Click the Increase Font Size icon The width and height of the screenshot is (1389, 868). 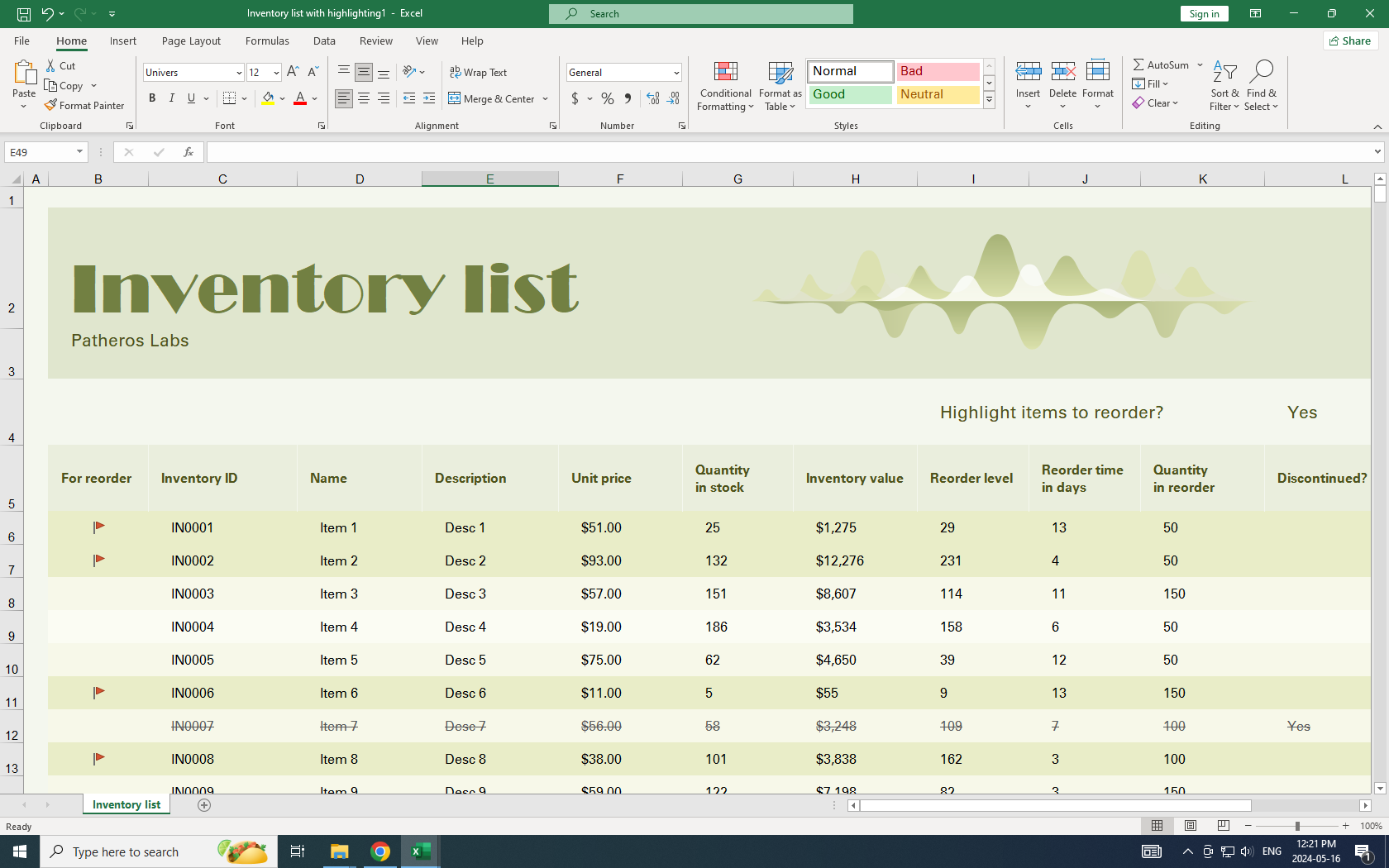click(x=293, y=73)
